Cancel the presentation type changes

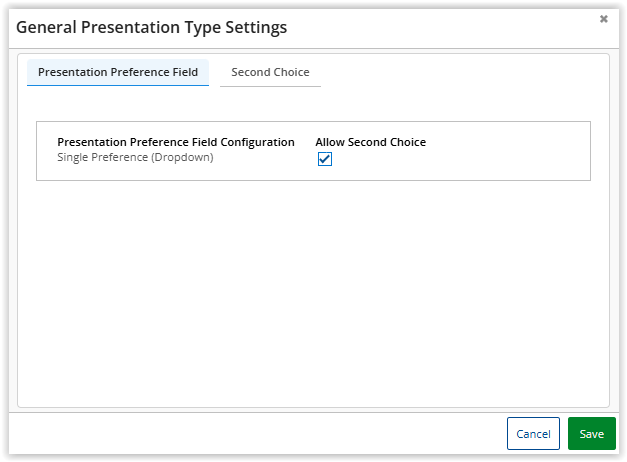[533, 434]
